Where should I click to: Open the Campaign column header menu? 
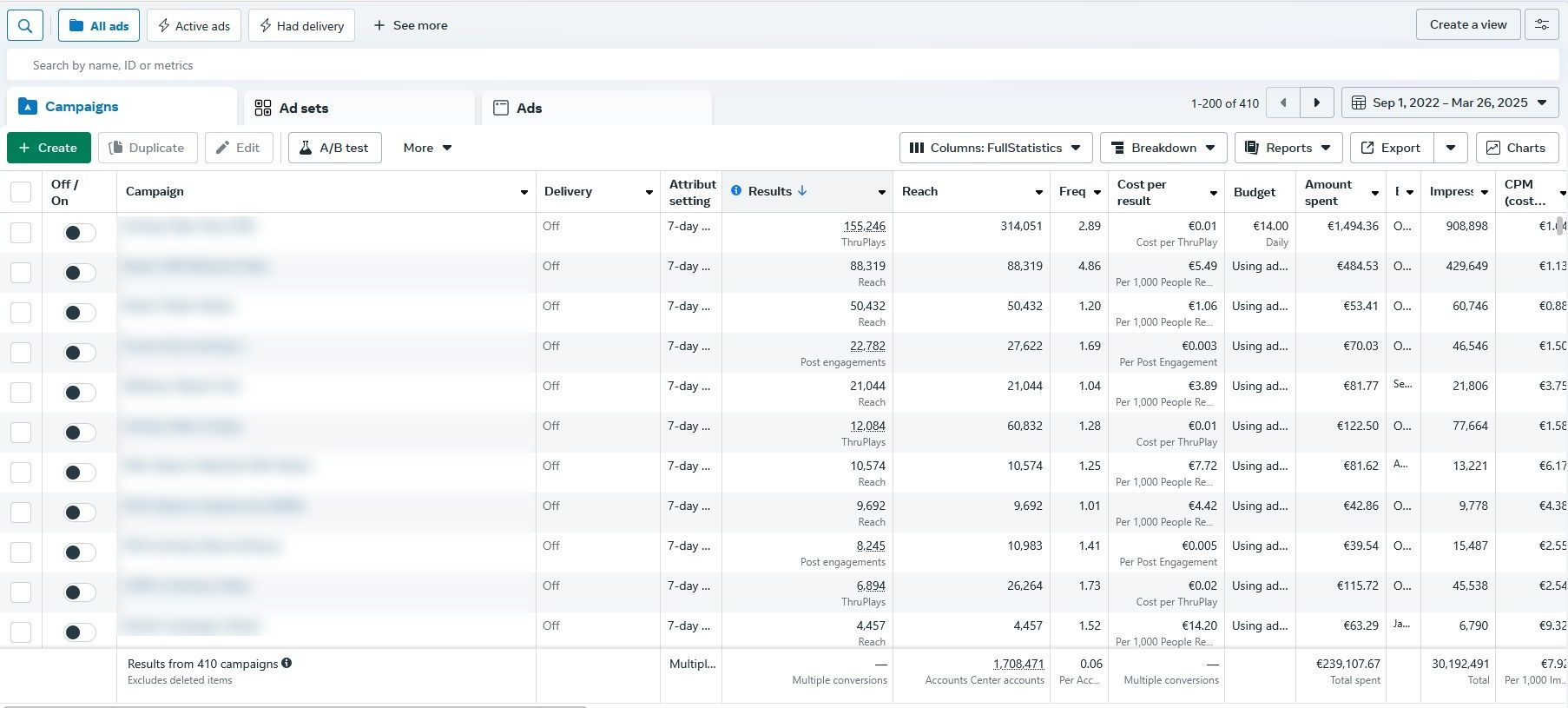(524, 192)
